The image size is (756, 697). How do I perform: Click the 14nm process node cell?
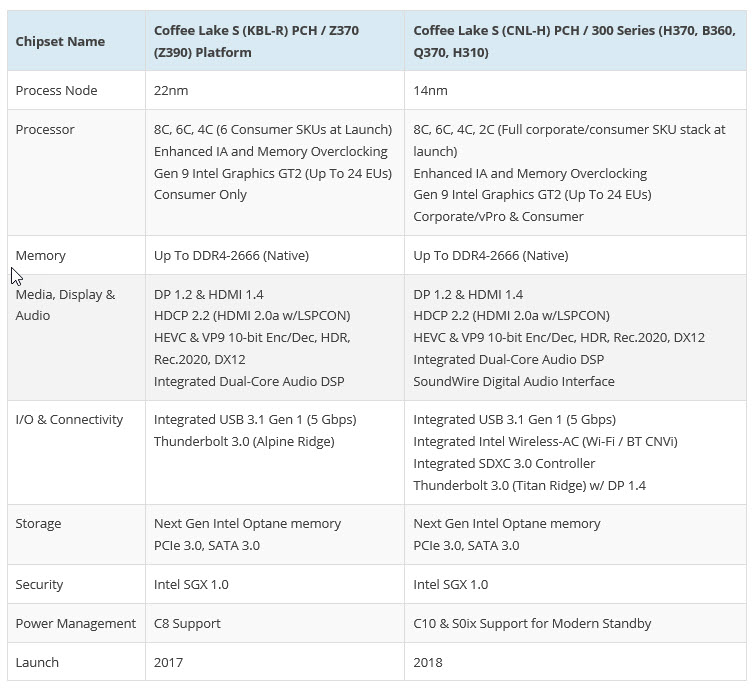431,90
